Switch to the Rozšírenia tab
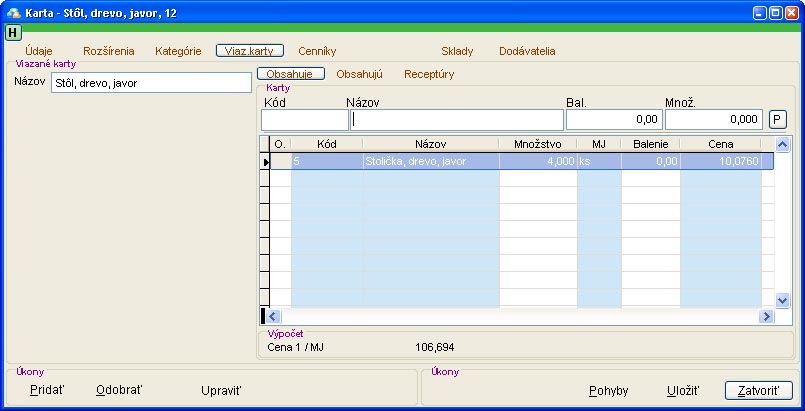The height and width of the screenshot is (411, 805). [109, 51]
